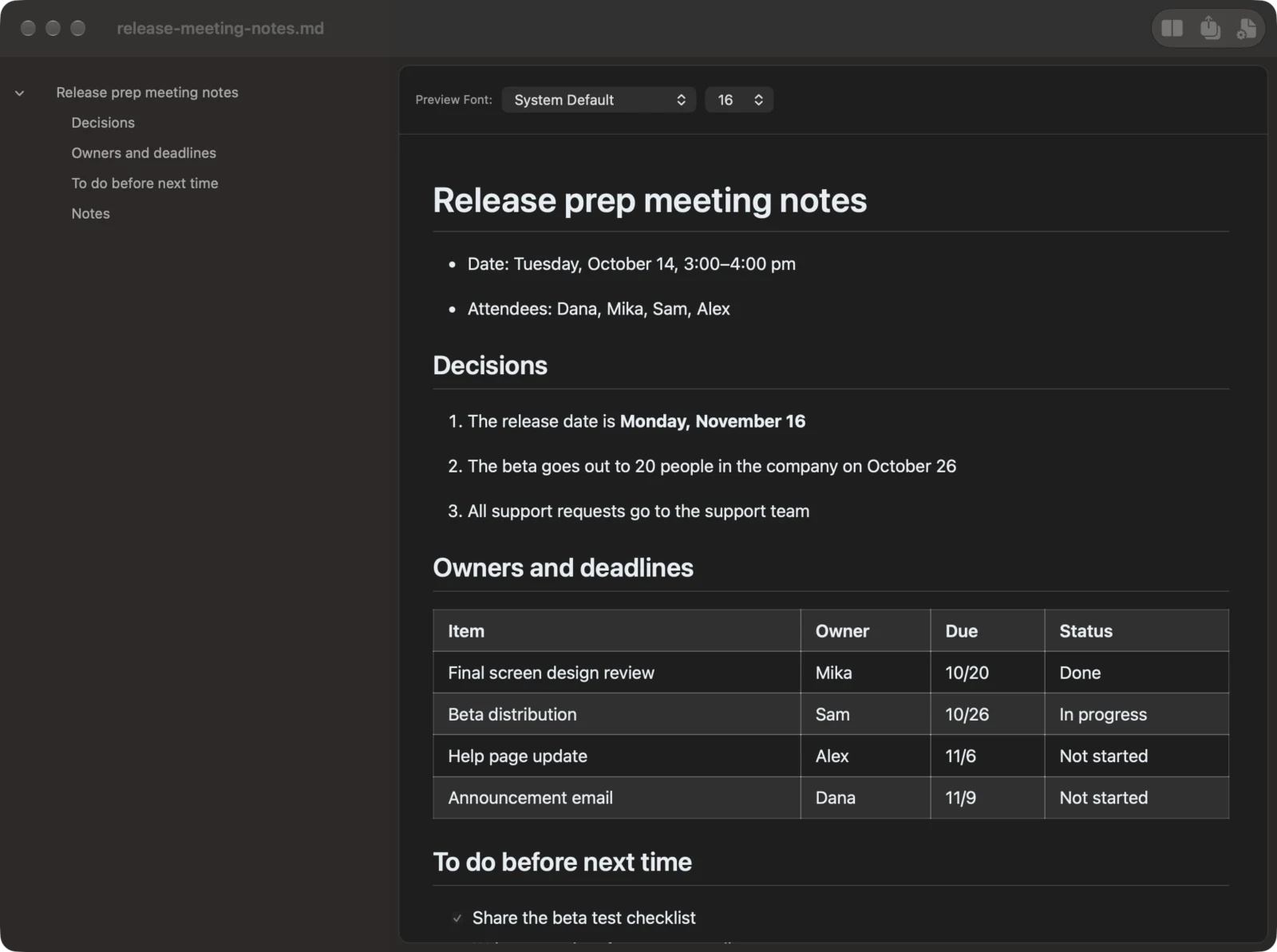Click the Decisions heading in preview
Viewport: 1277px width, 952px height.
[x=490, y=365]
